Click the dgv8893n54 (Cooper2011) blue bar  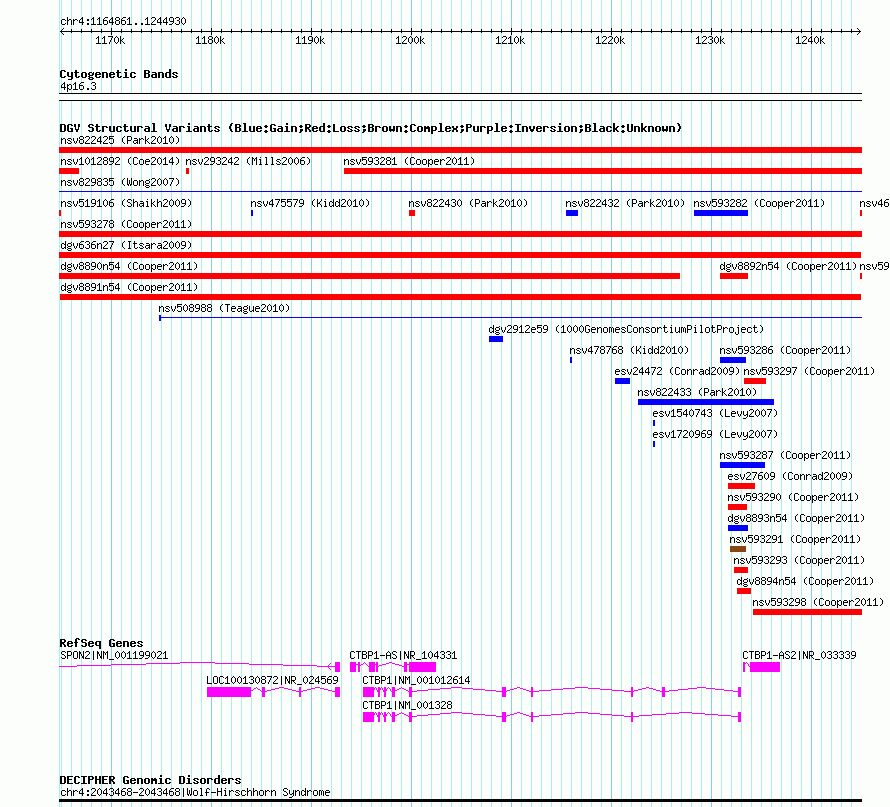tap(738, 528)
